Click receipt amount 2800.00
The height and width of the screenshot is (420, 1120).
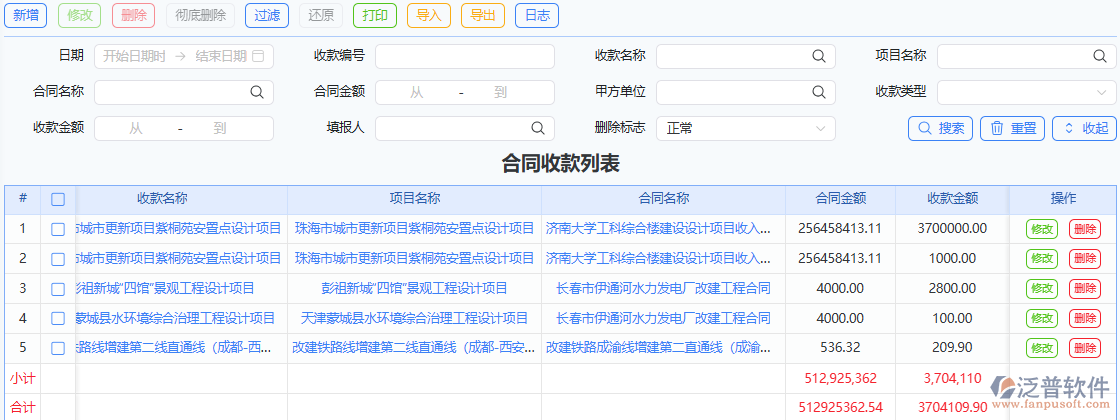(x=952, y=289)
